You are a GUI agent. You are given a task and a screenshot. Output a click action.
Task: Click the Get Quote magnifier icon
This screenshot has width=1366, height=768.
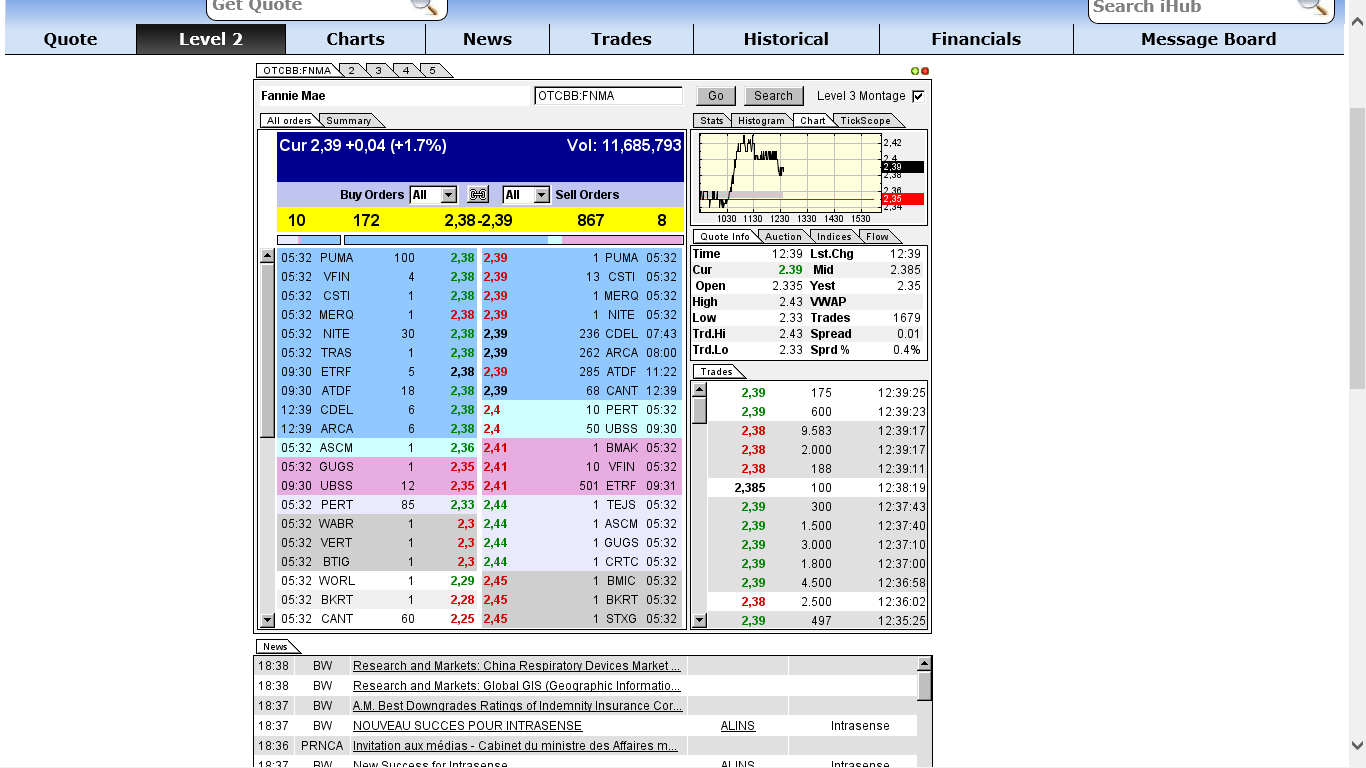[x=425, y=7]
